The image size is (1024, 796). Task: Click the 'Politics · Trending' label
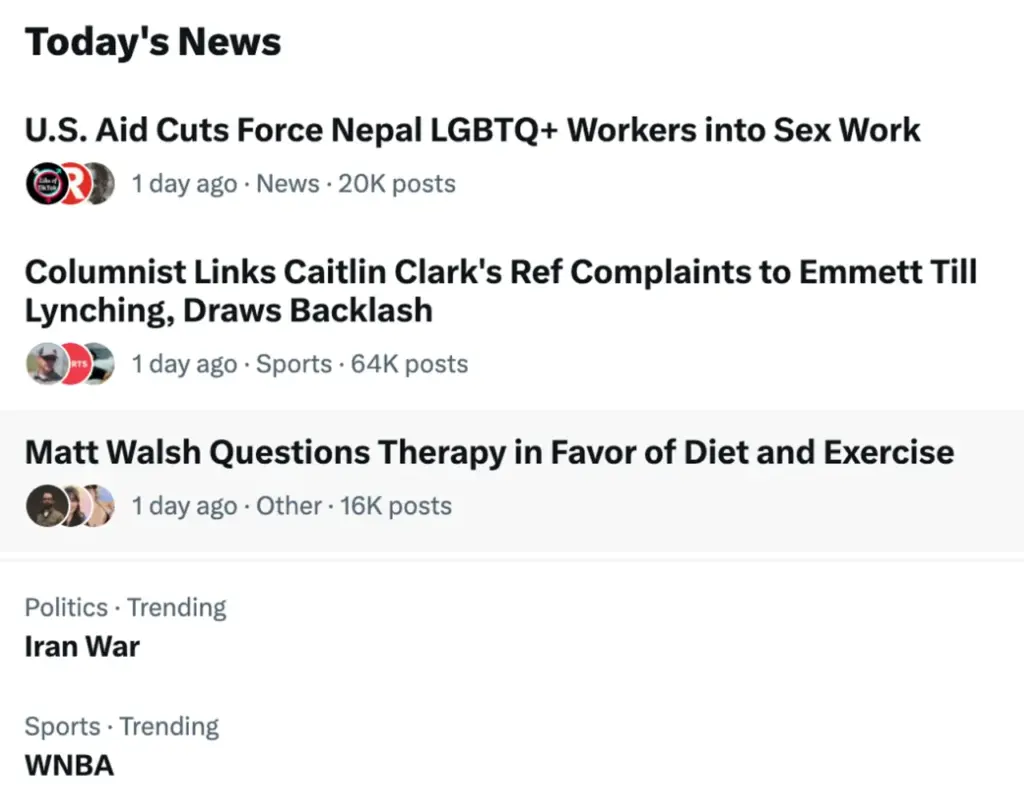[125, 607]
